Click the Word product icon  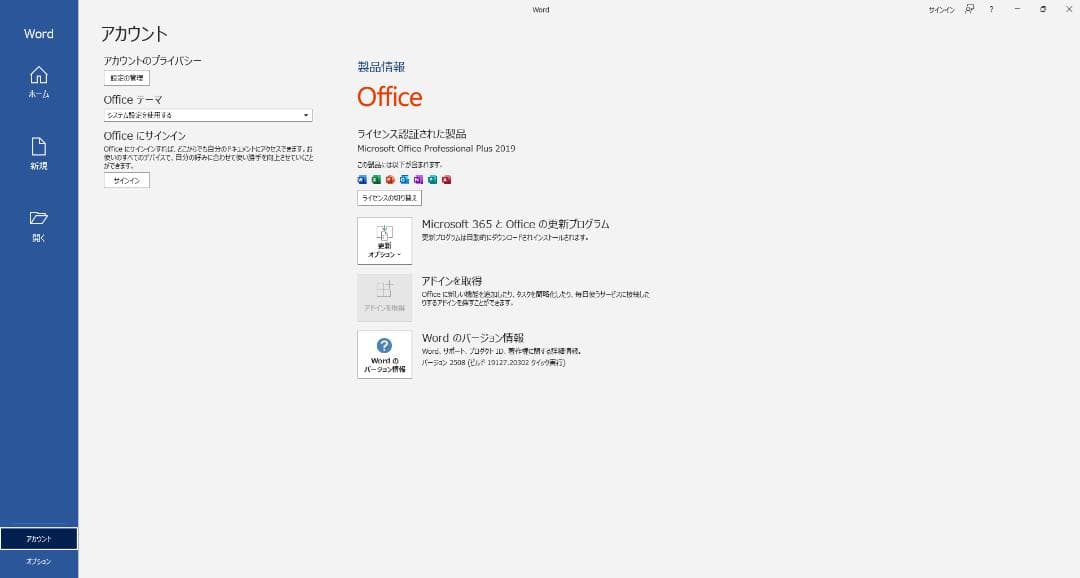tap(363, 179)
